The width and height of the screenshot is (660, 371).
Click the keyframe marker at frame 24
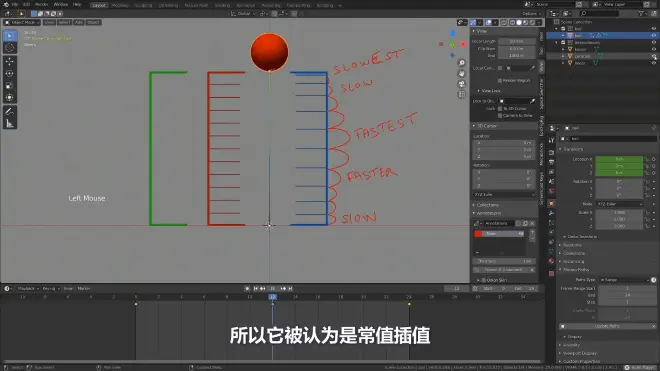click(409, 304)
